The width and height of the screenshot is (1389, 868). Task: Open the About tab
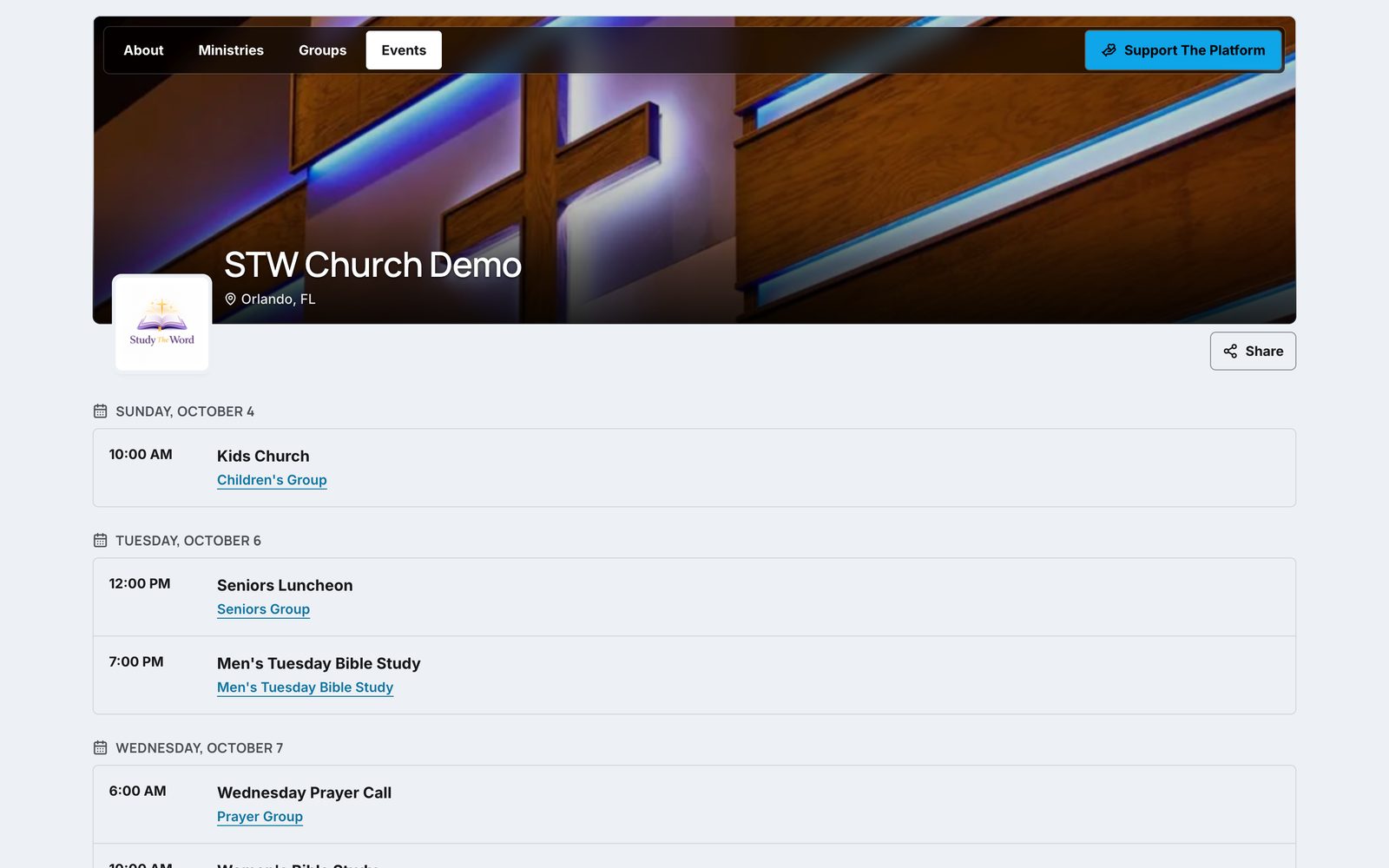[x=143, y=50]
